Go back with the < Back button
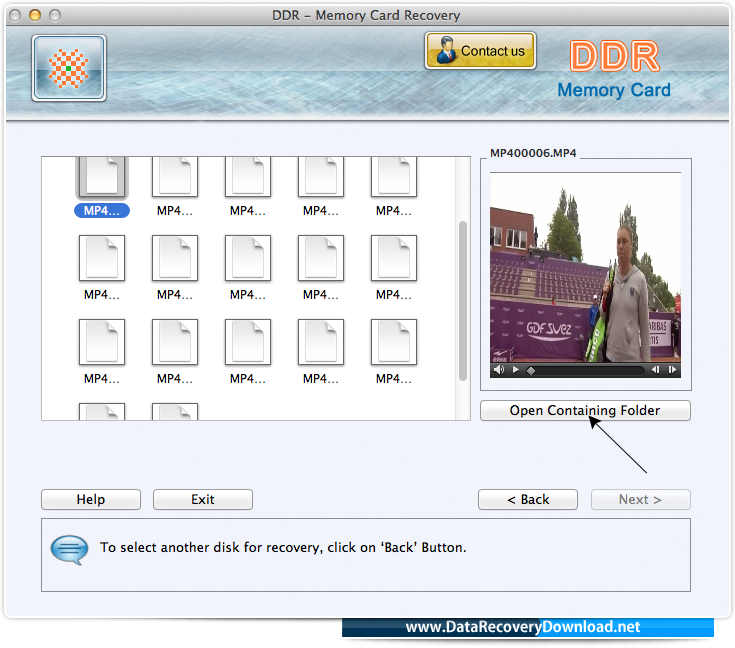Image resolution: width=735 pixels, height=648 pixels. pos(528,499)
